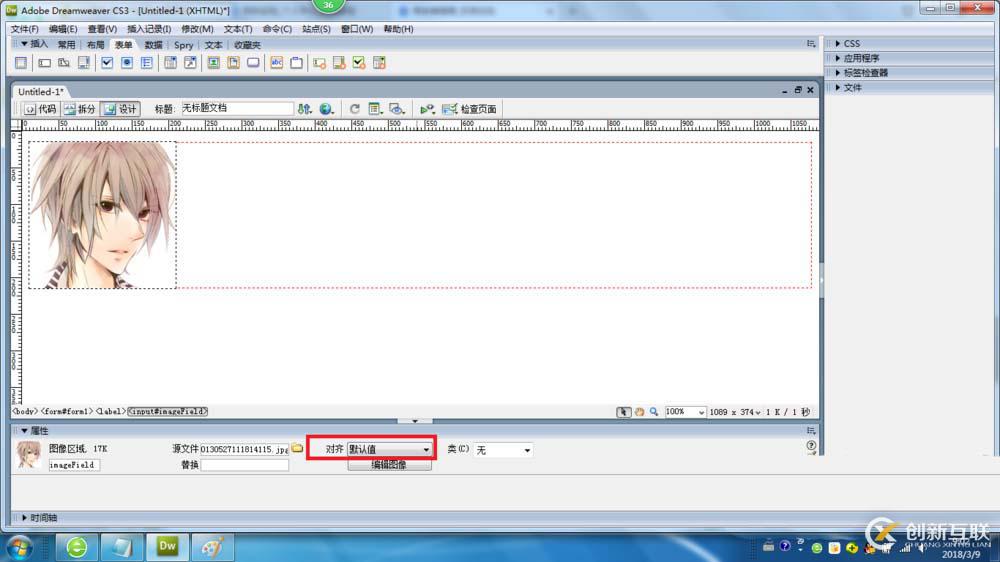Select the <form#form1> tag in tag selector
Image resolution: width=1000 pixels, height=562 pixels.
tap(67, 411)
